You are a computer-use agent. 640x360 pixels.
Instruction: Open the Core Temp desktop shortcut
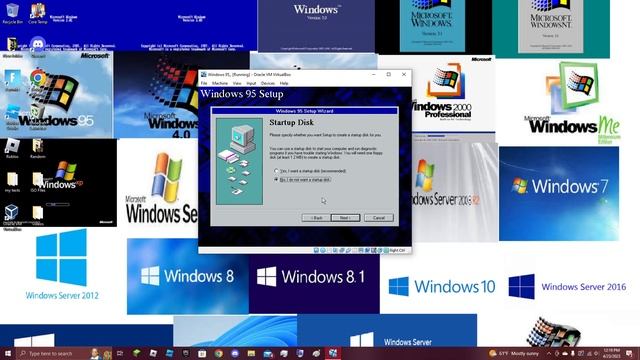pos(38,12)
